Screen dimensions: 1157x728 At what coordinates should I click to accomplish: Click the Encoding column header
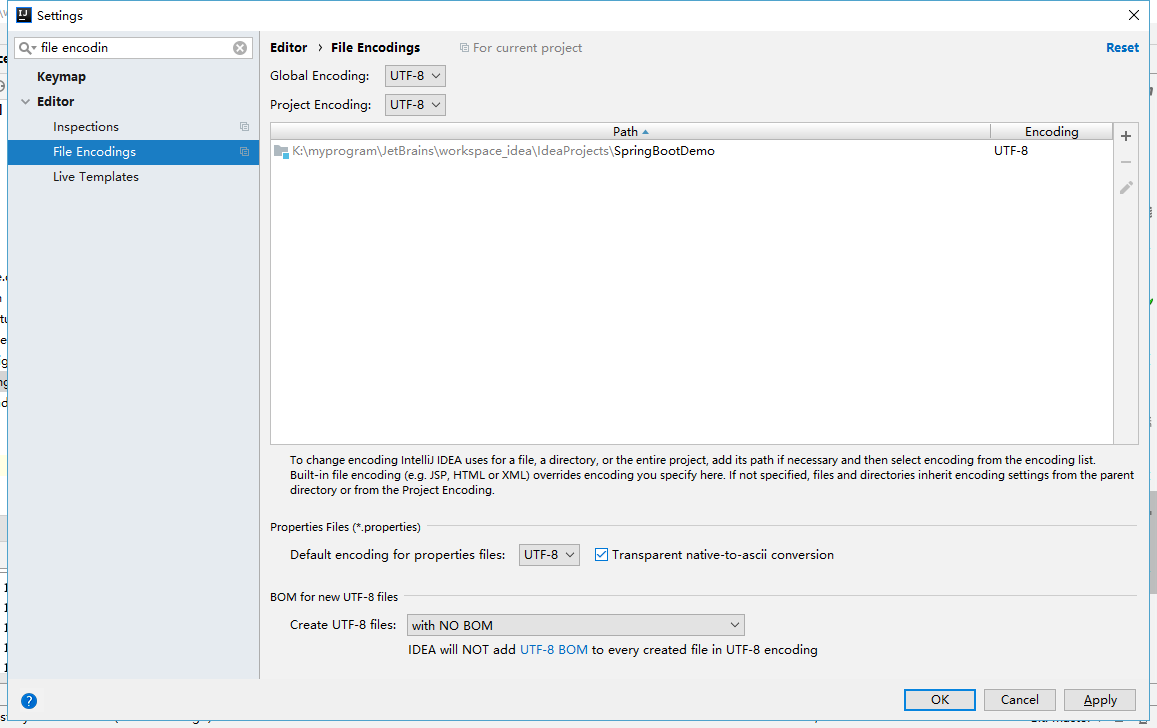pos(1051,131)
